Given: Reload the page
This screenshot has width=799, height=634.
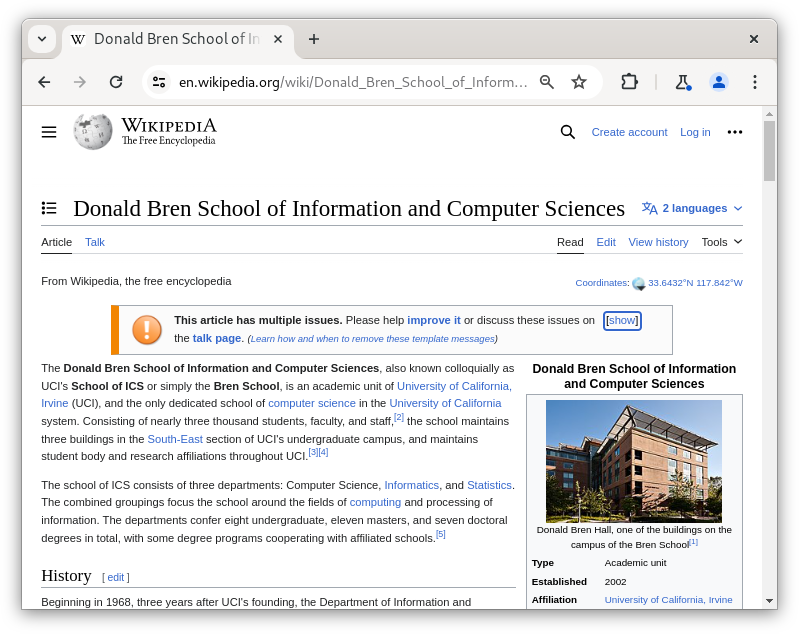Looking at the screenshot, I should pos(116,82).
